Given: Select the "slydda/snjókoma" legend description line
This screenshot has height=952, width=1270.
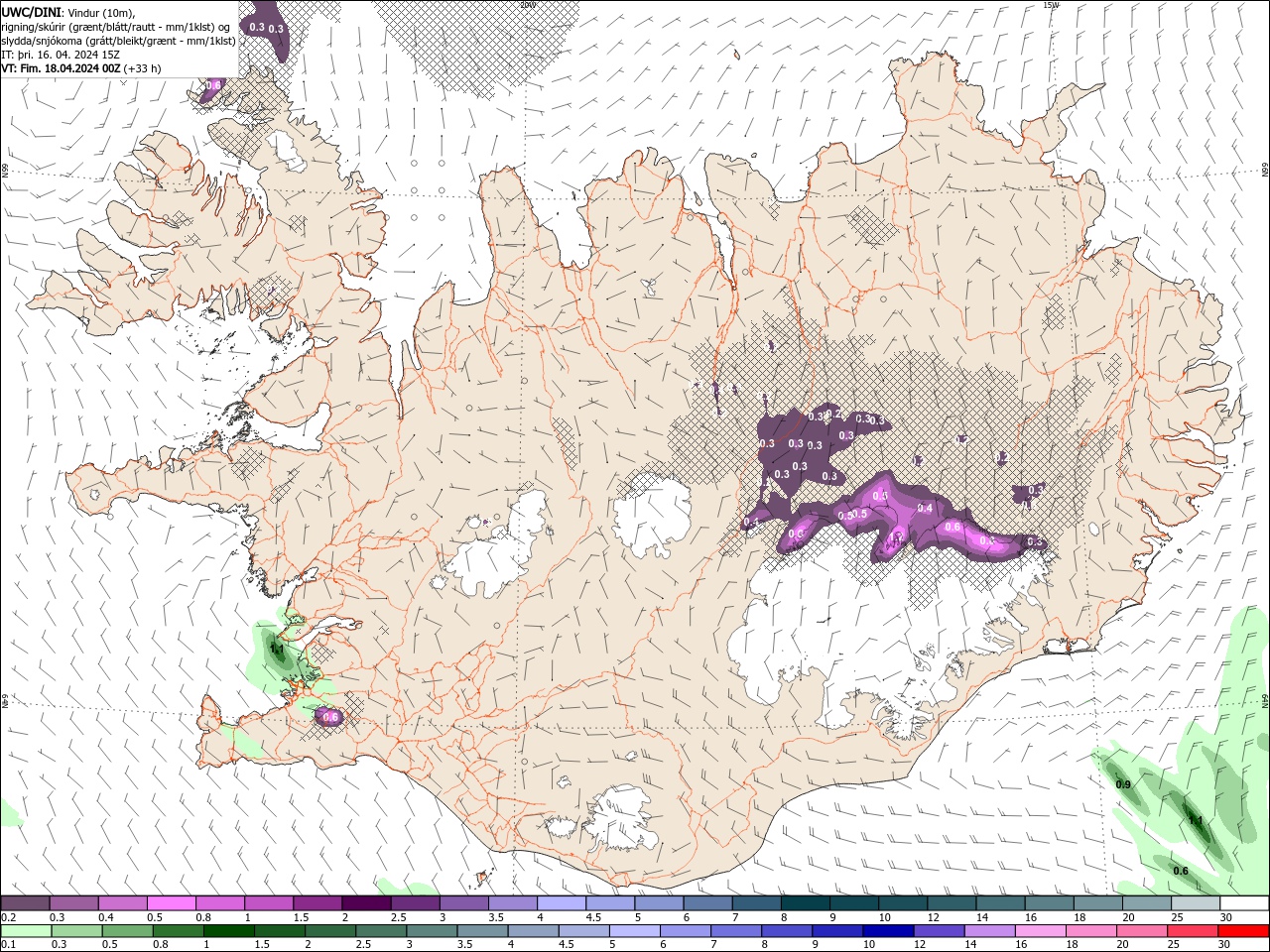Looking at the screenshot, I should click(118, 41).
